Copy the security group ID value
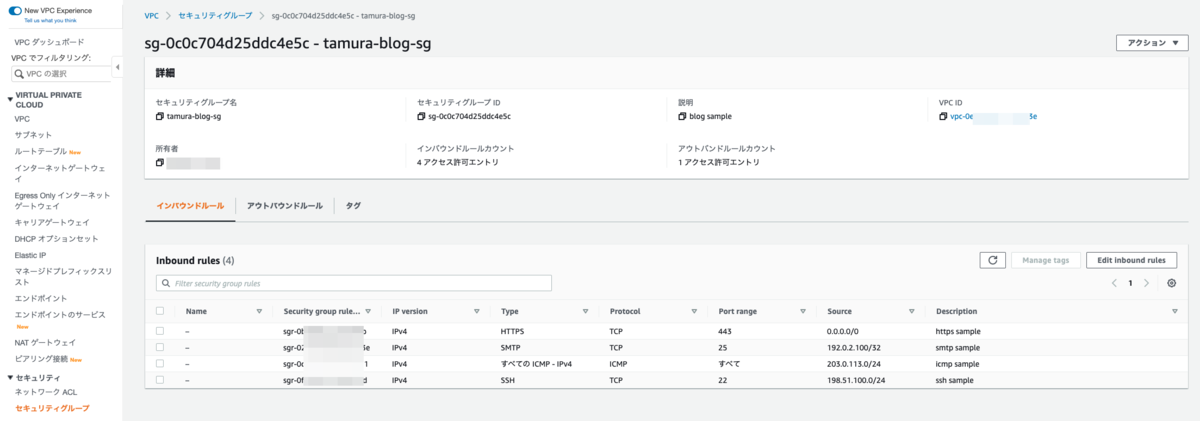This screenshot has height=421, width=1200. (x=421, y=116)
